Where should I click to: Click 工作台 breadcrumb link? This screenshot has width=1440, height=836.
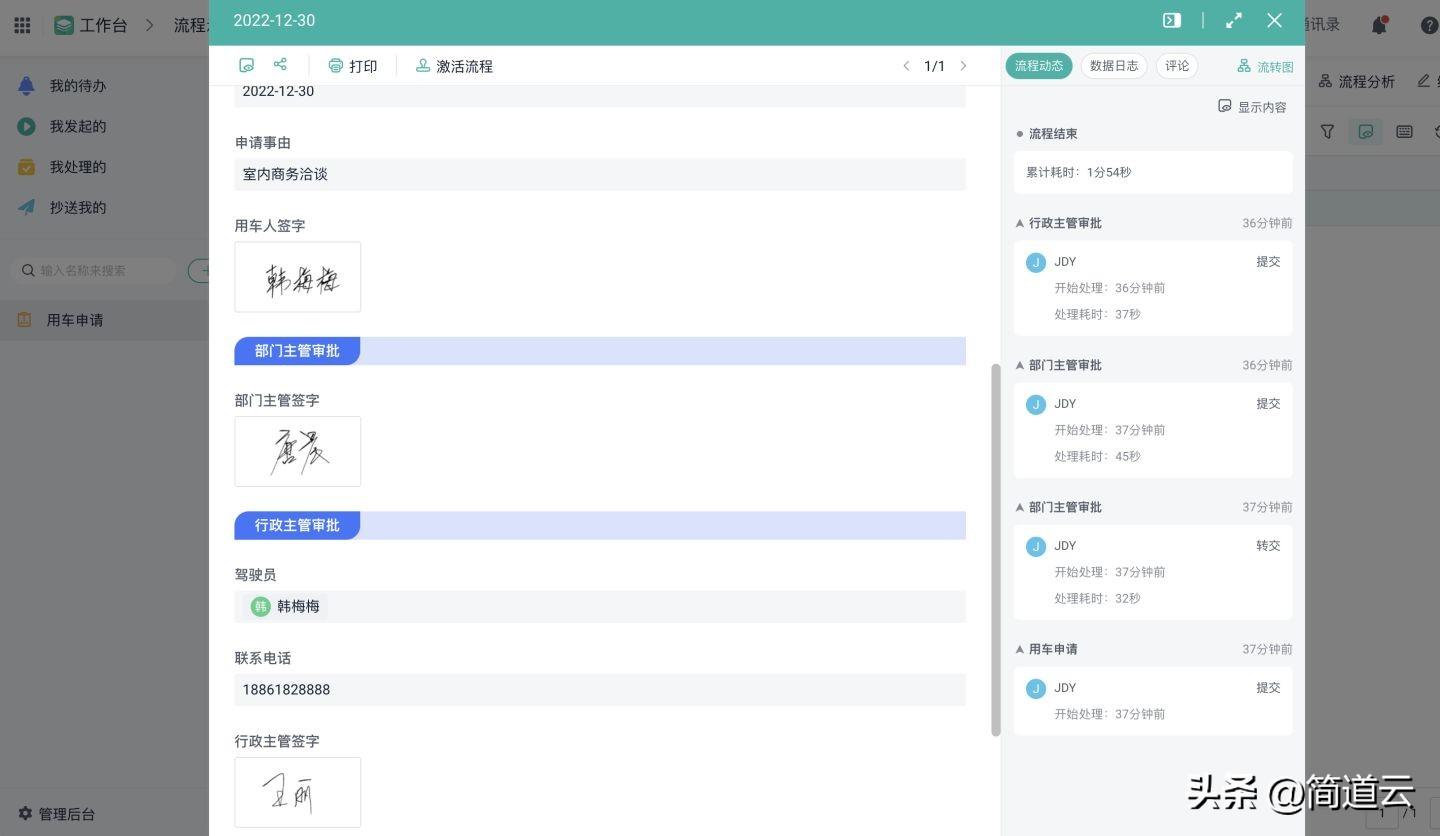point(103,25)
